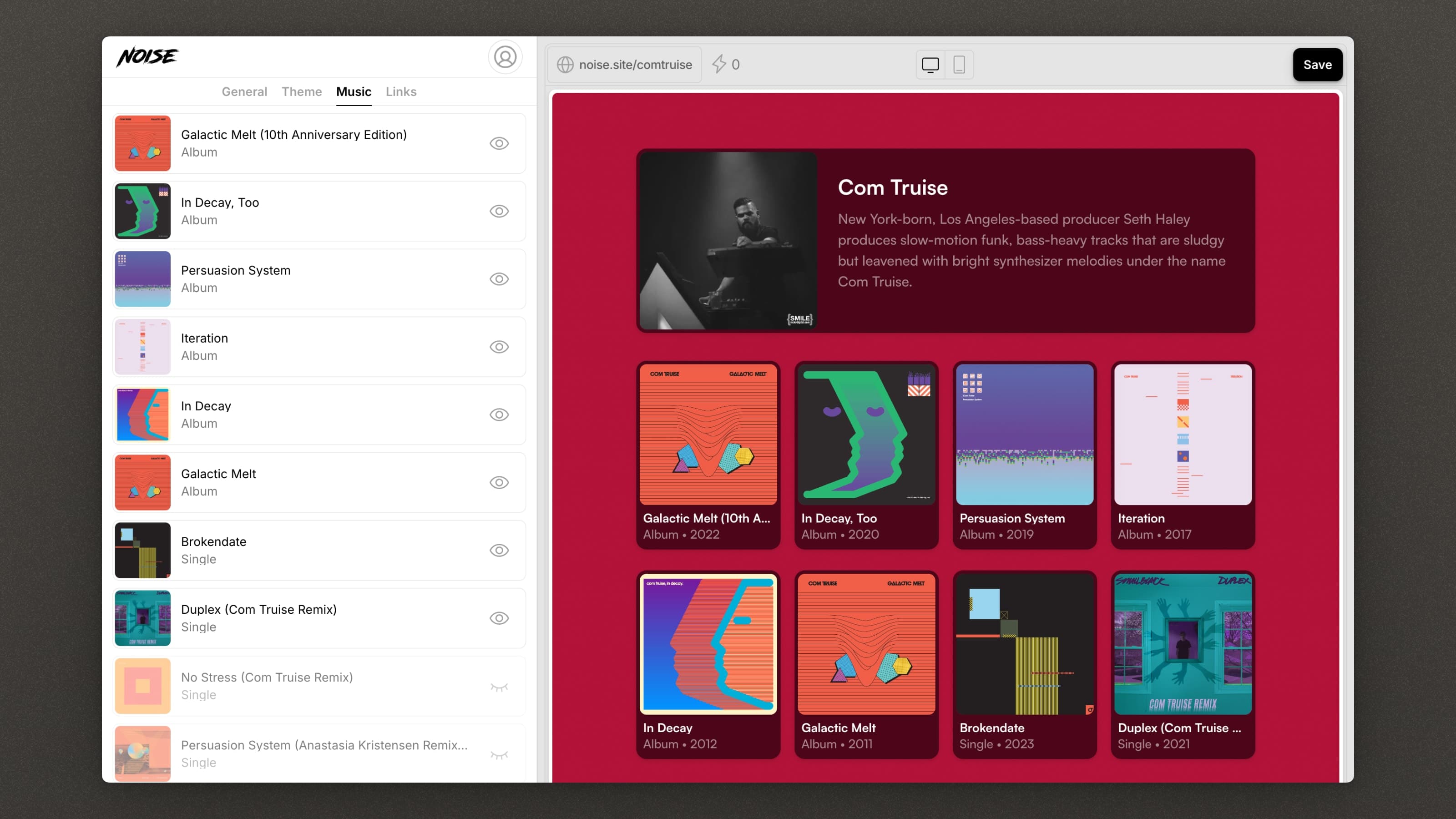The width and height of the screenshot is (1456, 819).
Task: Toggle the eye icon for Iteration album
Action: [x=499, y=347]
